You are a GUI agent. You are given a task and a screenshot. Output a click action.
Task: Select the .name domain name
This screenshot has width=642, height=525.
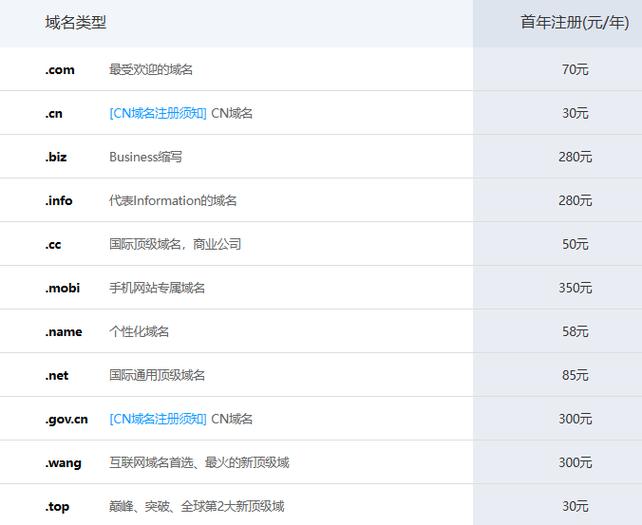pyautogui.click(x=63, y=332)
